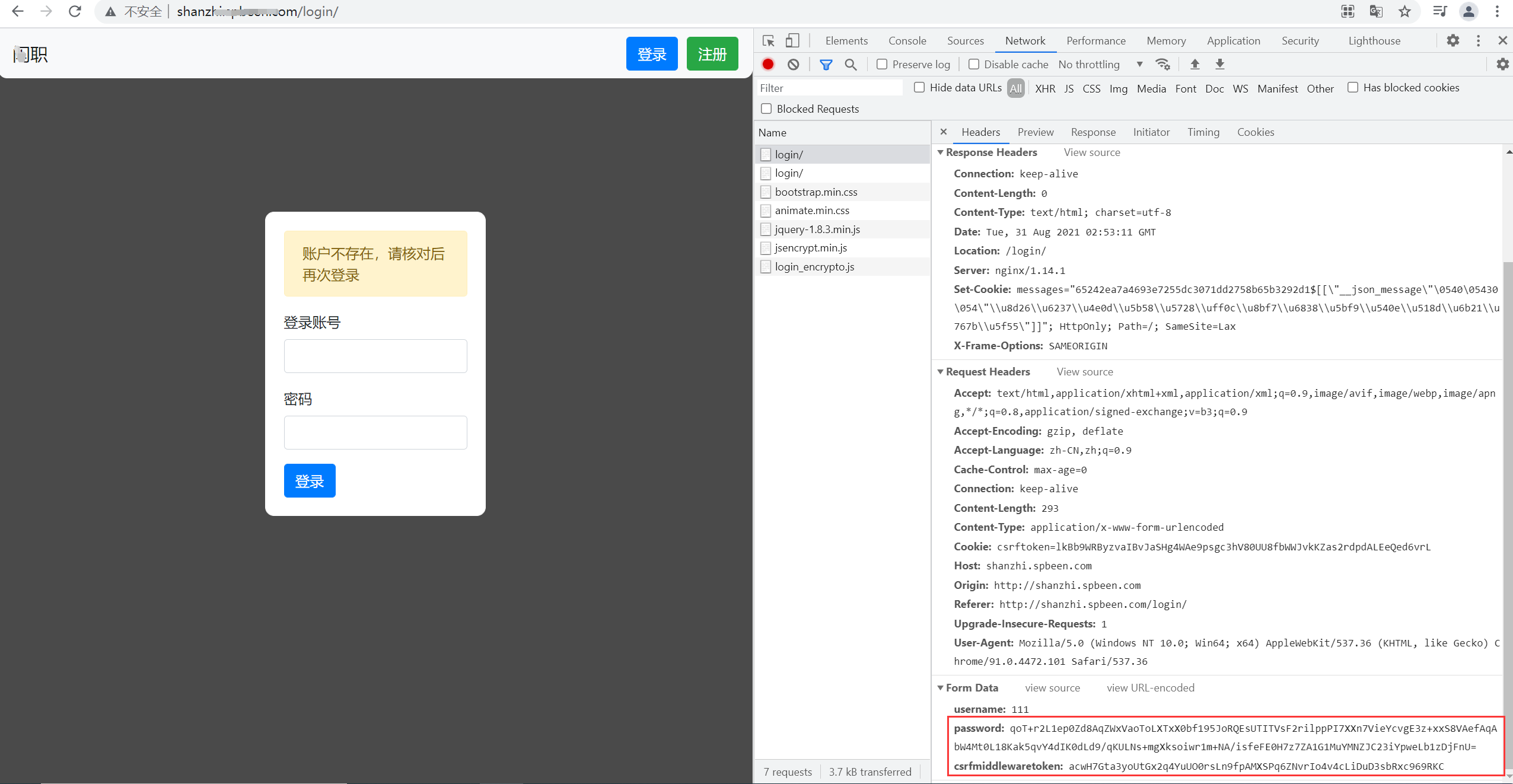Toggle the device toolbar icon
This screenshot has width=1513, height=784.
click(x=792, y=41)
